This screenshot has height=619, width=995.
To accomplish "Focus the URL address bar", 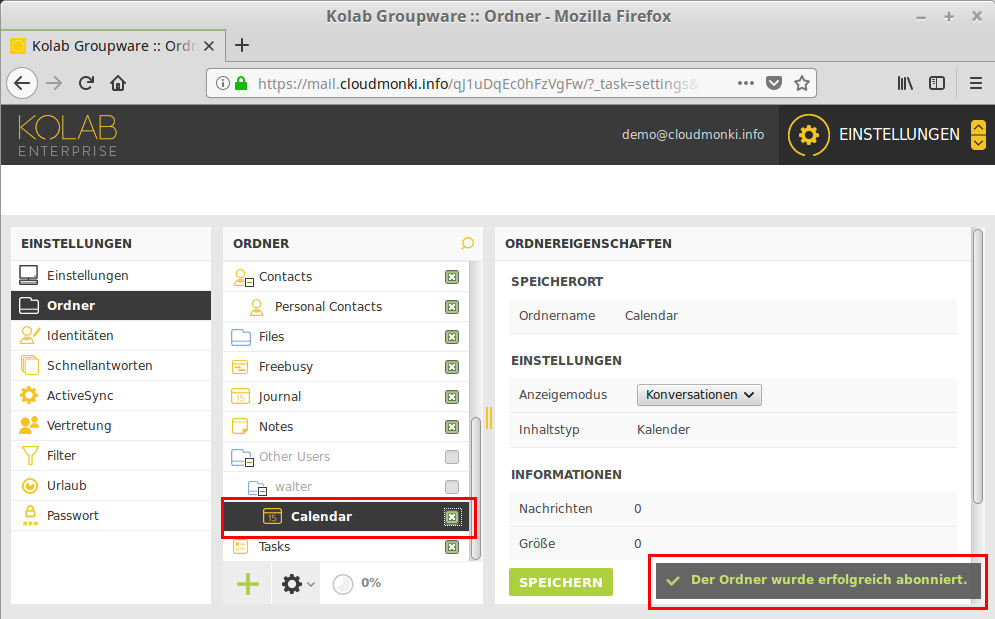I will [477, 83].
